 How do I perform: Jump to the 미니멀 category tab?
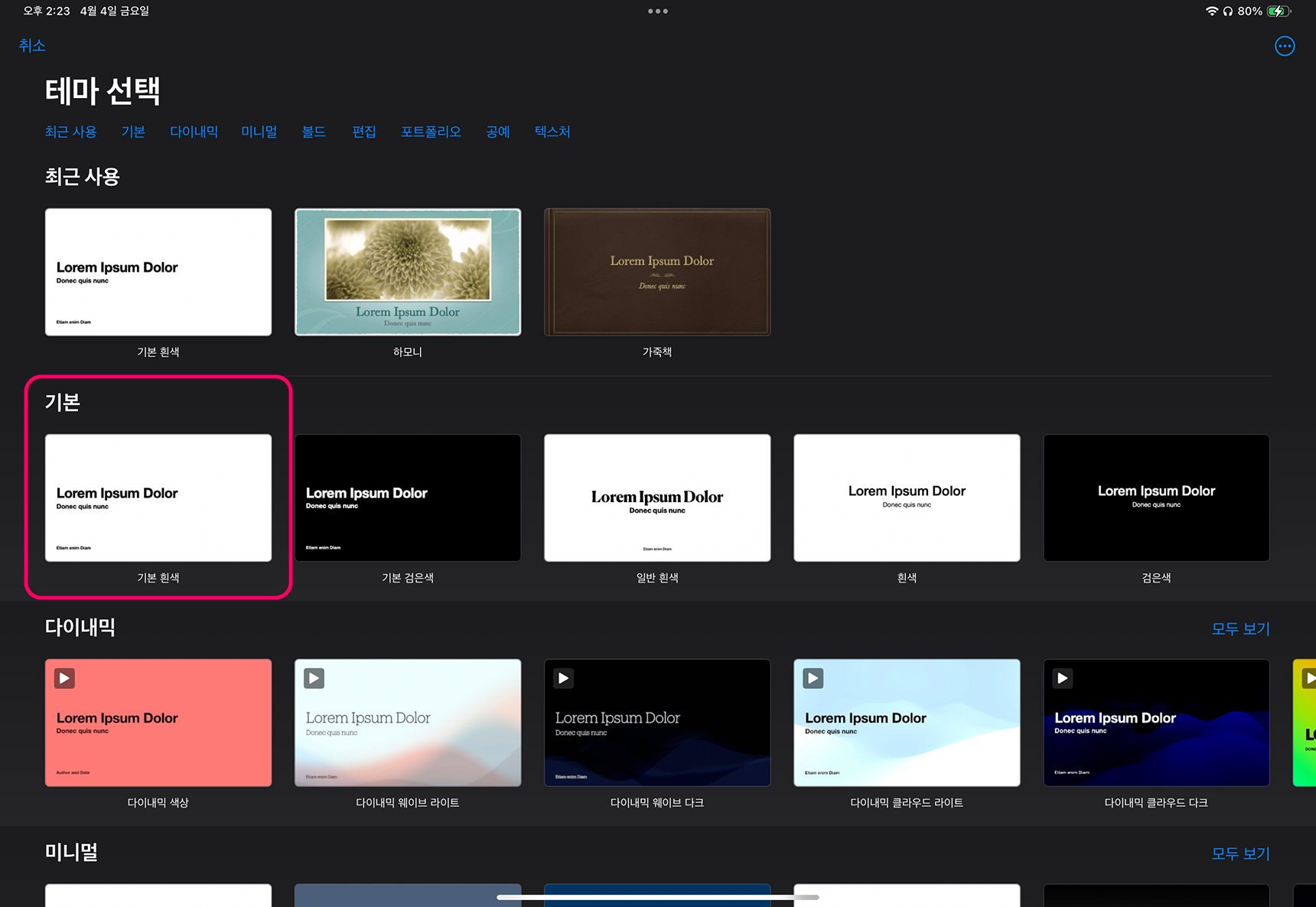[x=259, y=132]
